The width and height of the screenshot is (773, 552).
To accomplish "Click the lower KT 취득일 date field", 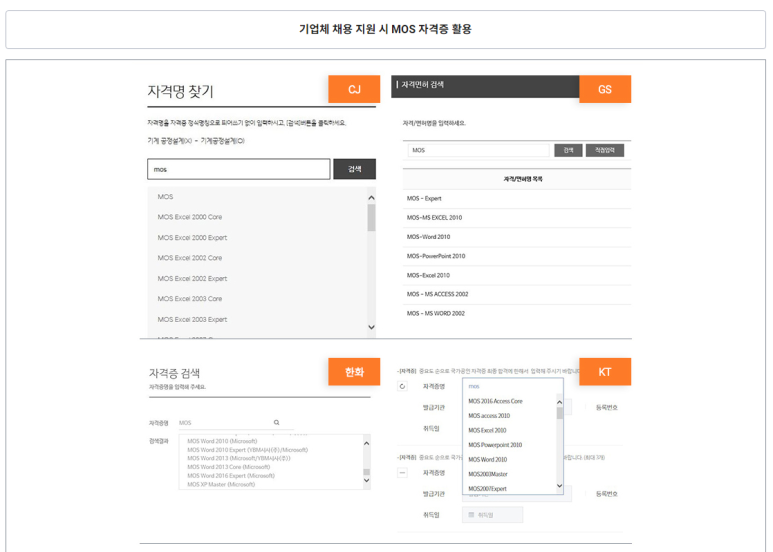I will [x=492, y=515].
